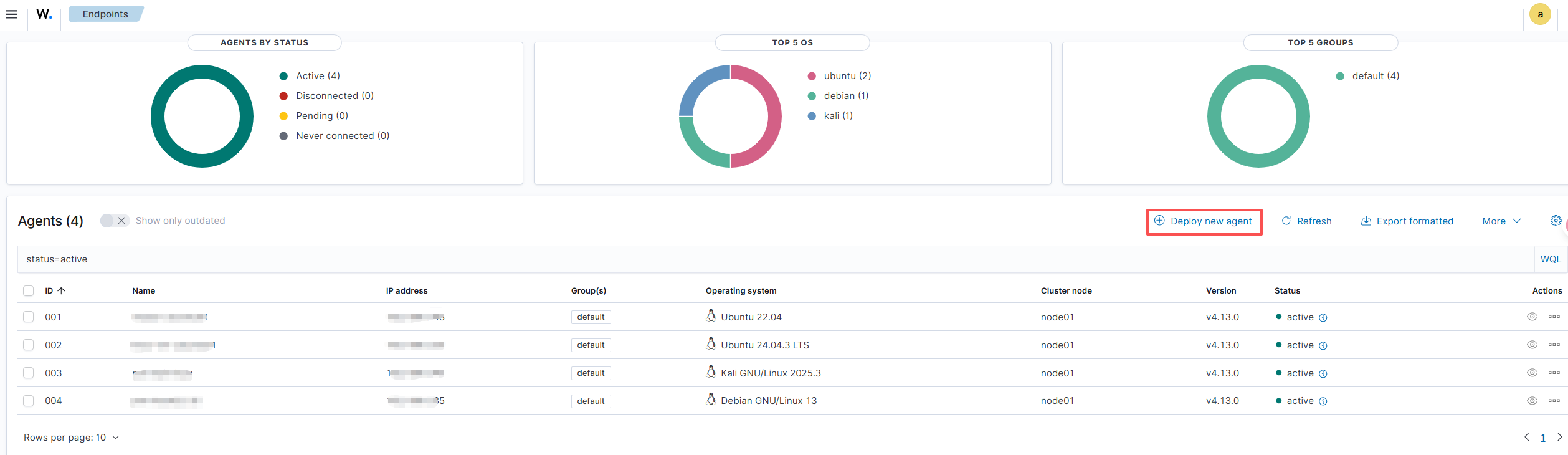Viewport: 1568px width, 455px height.
Task: Click the Wazuh logo home icon
Action: pos(44,14)
